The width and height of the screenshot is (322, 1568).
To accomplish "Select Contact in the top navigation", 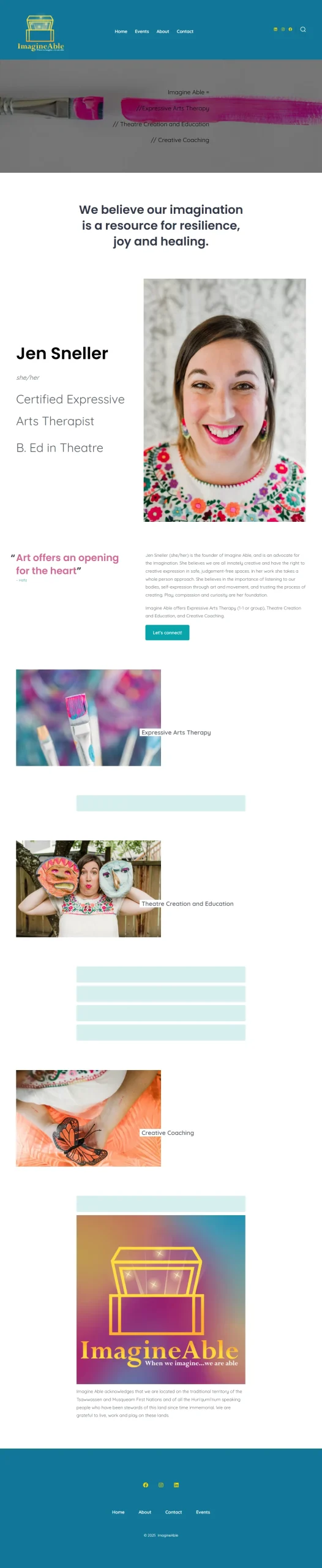I will 185,31.
